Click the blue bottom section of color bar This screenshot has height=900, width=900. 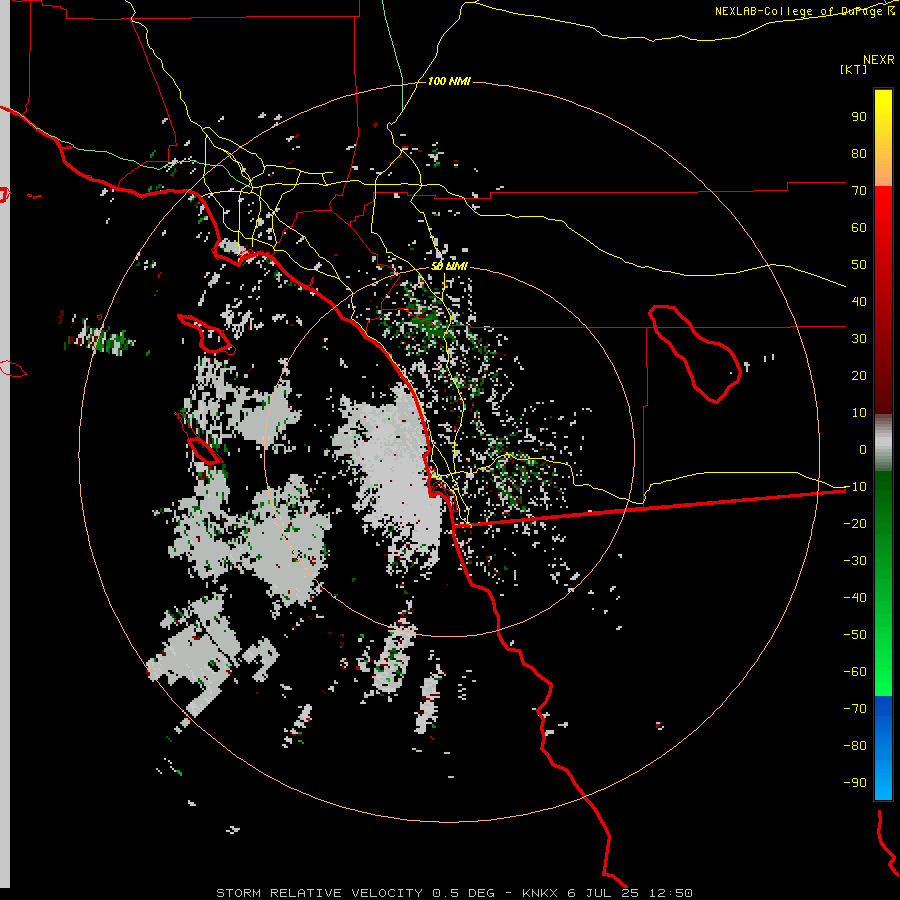pos(883,747)
